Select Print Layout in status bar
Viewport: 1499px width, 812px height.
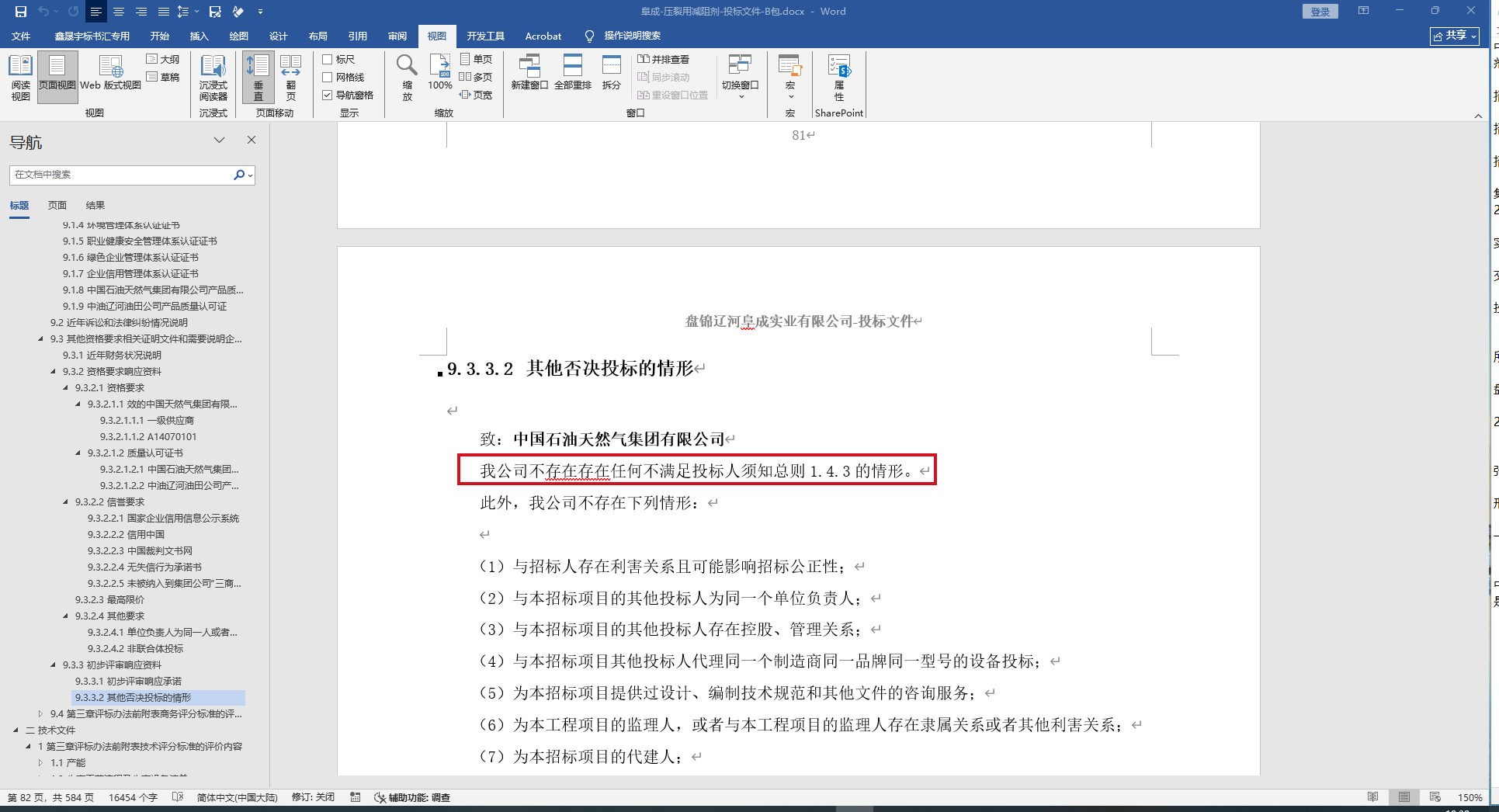click(1404, 797)
